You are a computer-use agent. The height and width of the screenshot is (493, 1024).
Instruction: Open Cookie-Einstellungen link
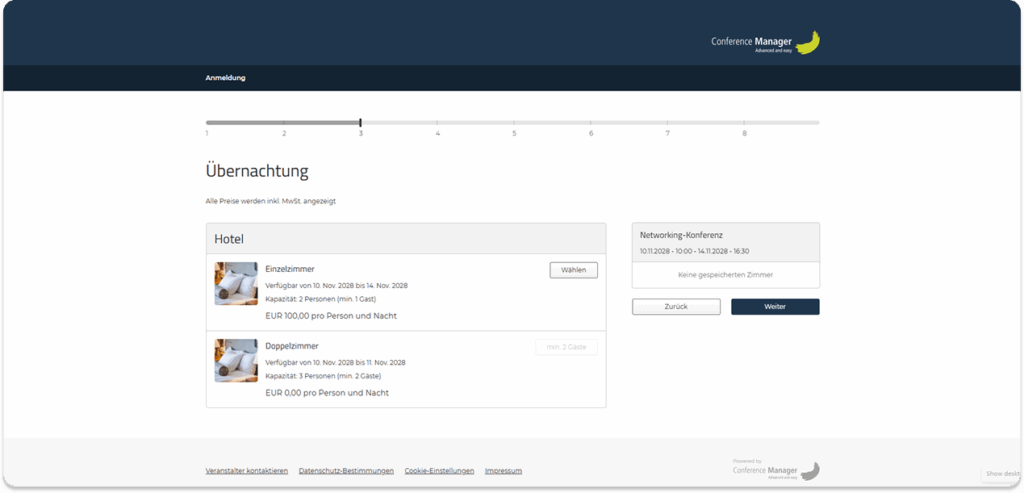point(439,471)
